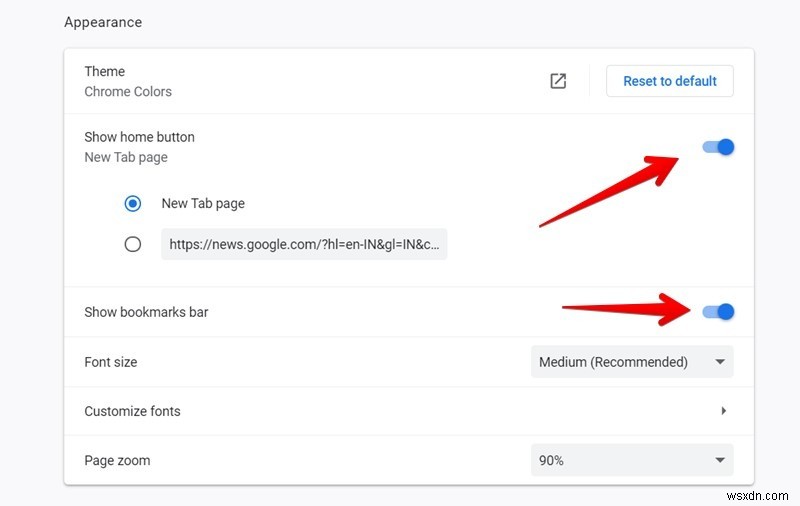Click the Show bookmarks bar label
800x506 pixels.
pyautogui.click(x=146, y=312)
